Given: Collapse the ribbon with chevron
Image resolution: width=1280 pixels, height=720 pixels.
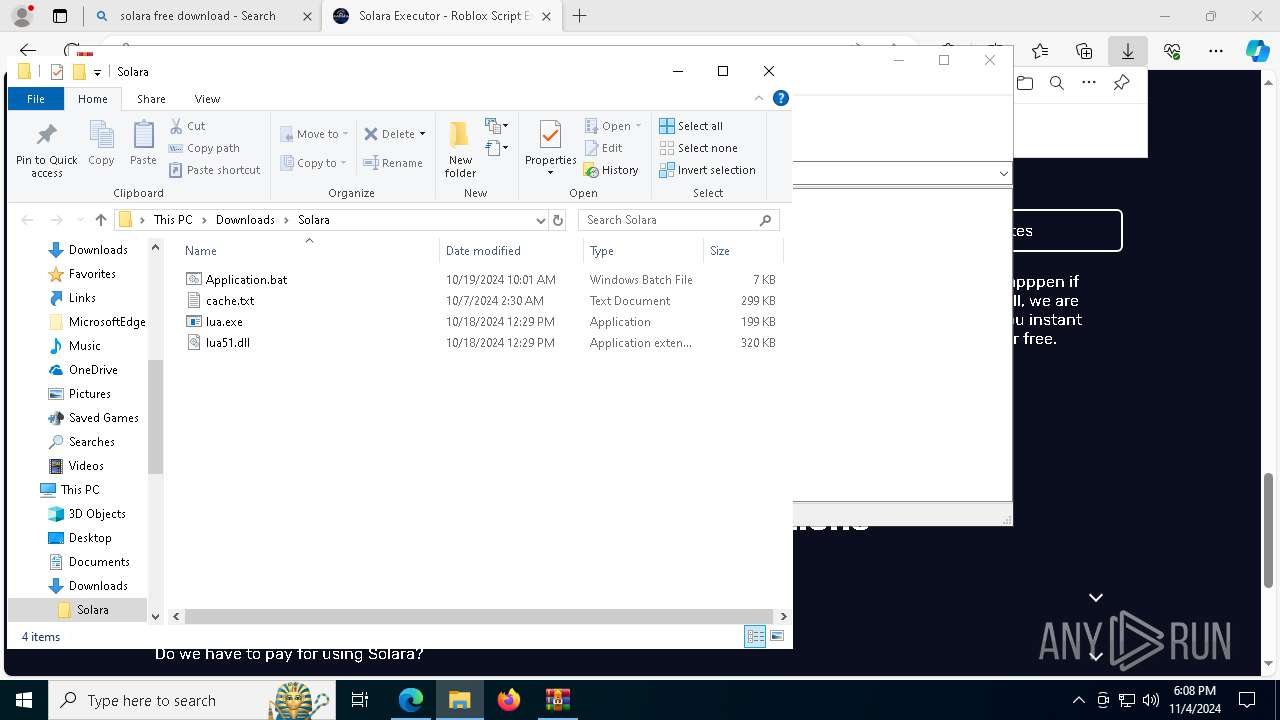Looking at the screenshot, I should (759, 98).
